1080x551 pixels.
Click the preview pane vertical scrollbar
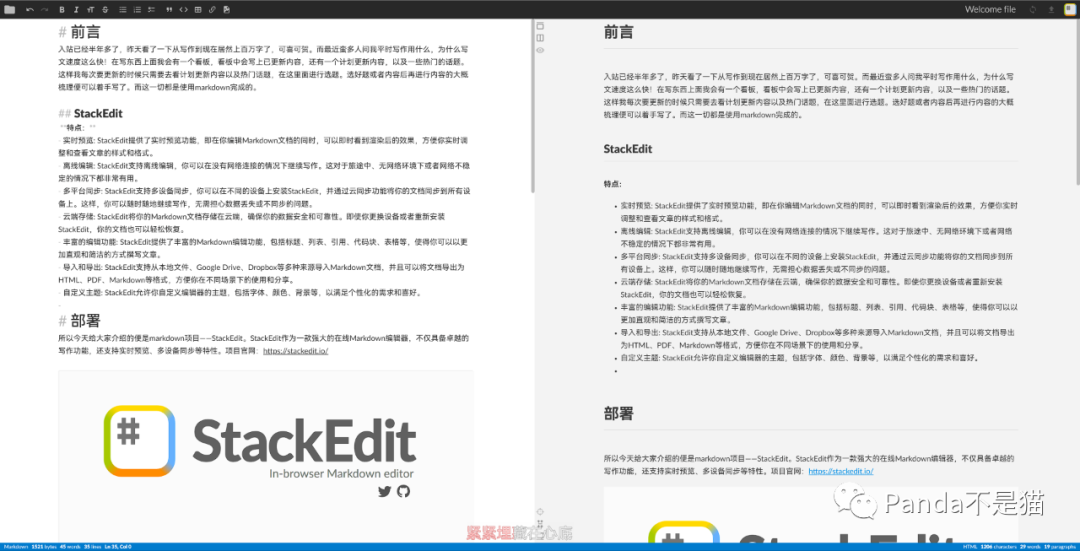[1077, 102]
